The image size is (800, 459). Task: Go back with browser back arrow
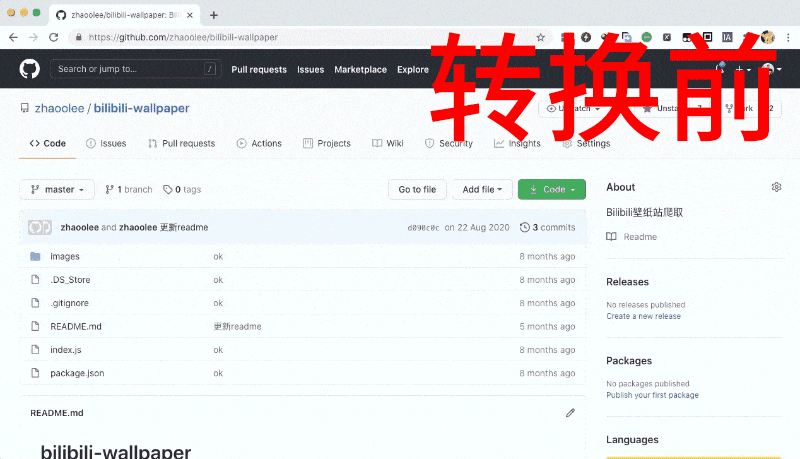[x=13, y=37]
